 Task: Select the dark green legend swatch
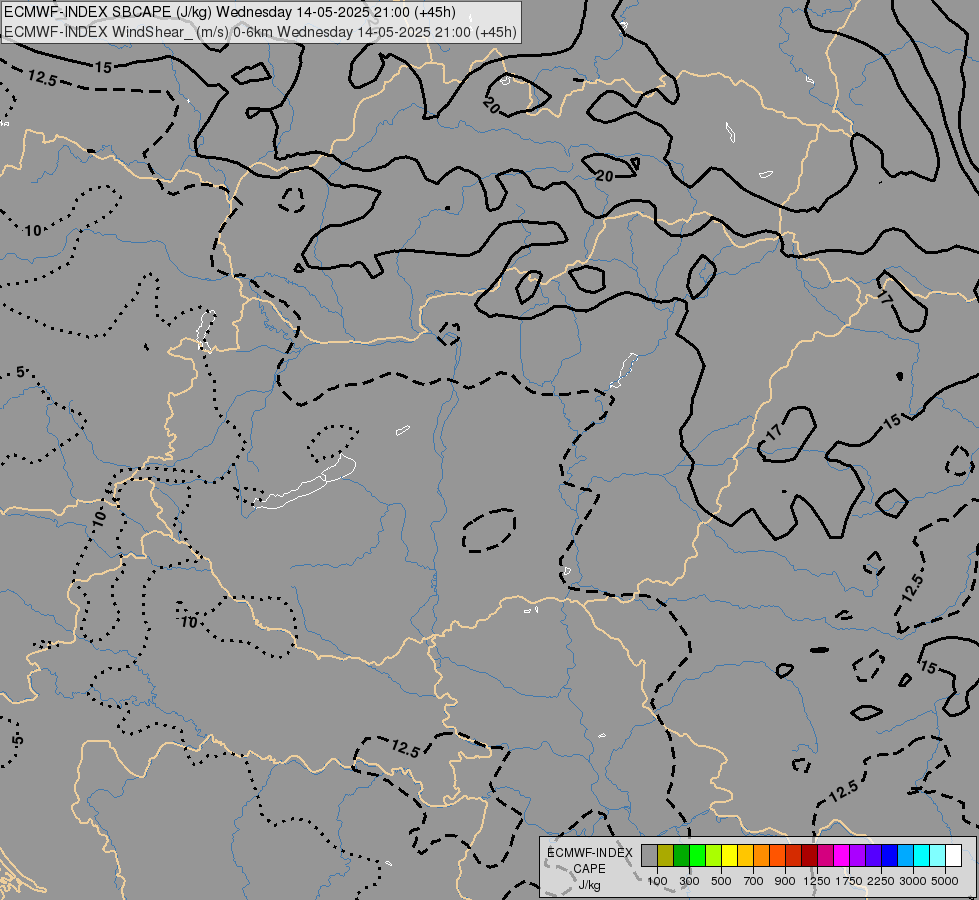click(682, 855)
